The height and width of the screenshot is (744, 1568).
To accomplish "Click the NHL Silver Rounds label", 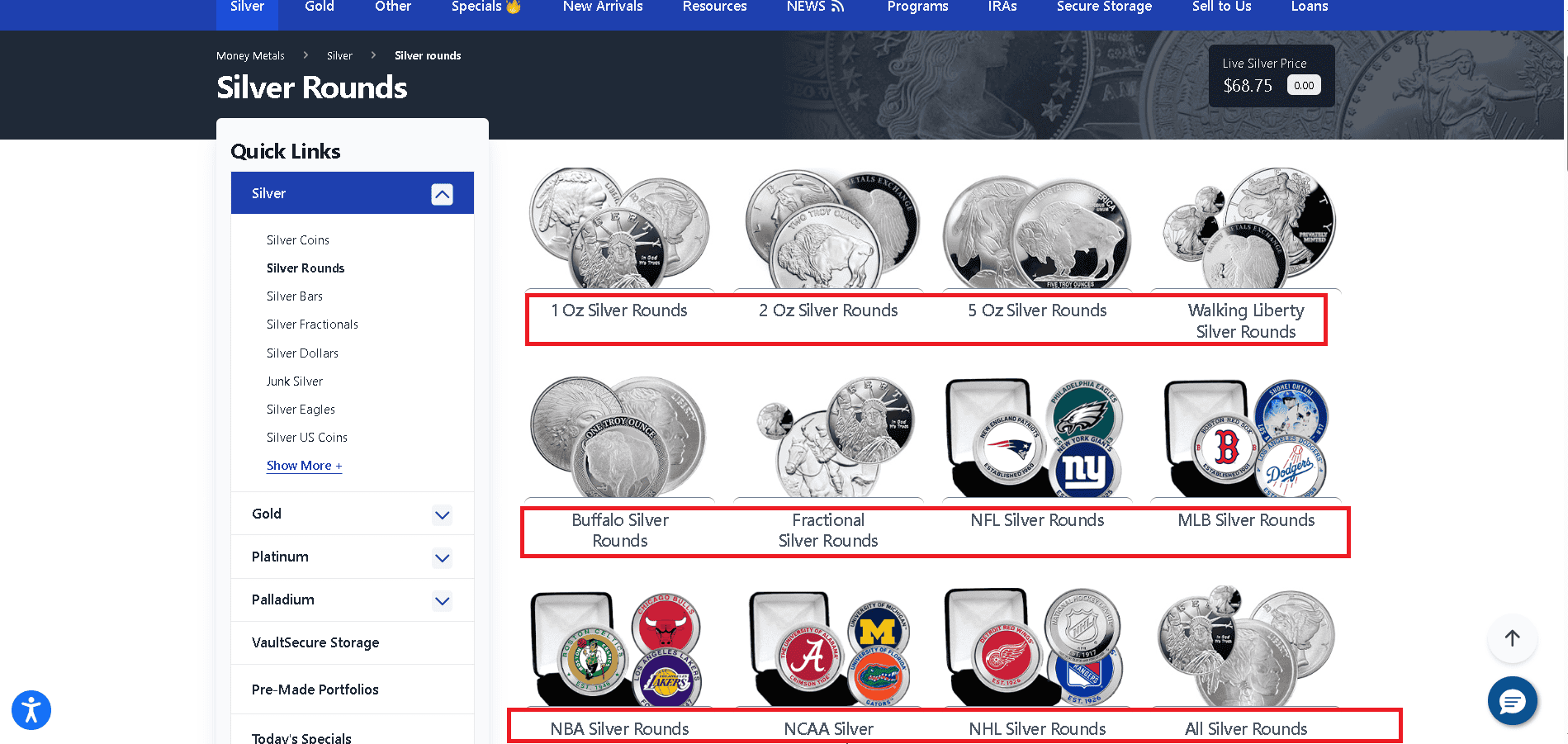I will pos(1037,729).
